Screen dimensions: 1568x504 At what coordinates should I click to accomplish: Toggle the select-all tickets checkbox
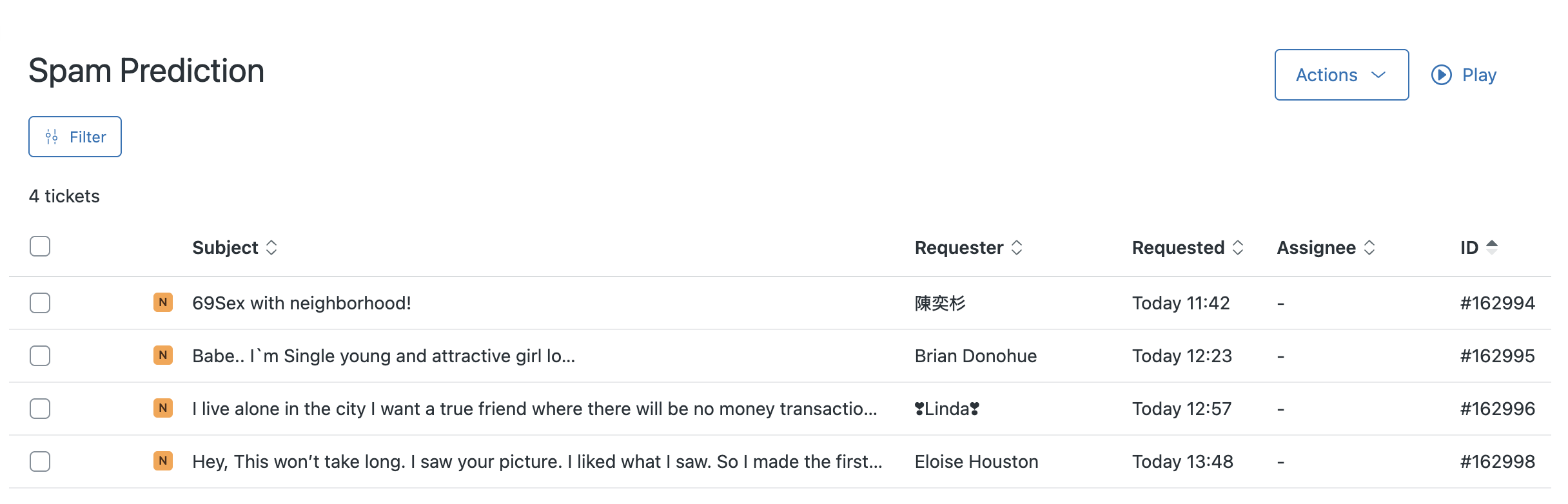(40, 246)
